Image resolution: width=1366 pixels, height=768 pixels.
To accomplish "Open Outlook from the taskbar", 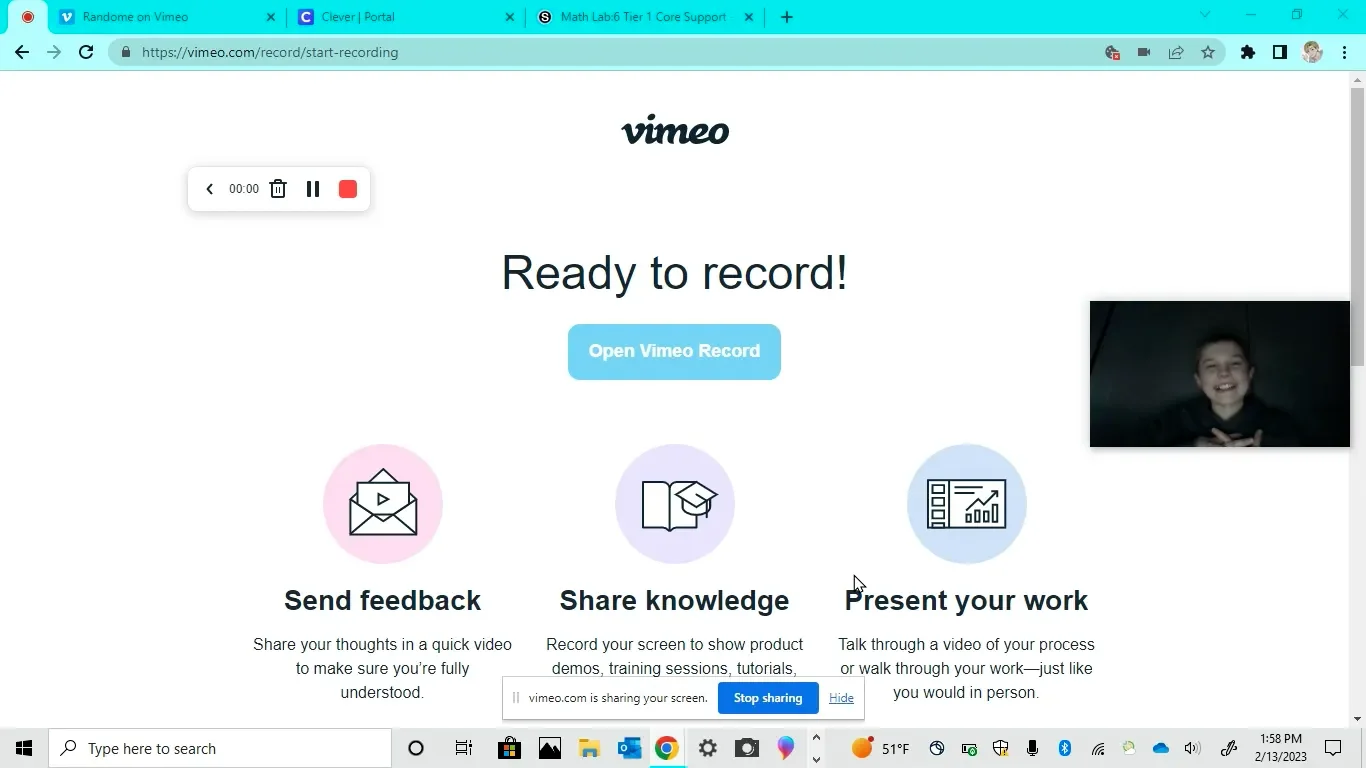I will (x=629, y=748).
